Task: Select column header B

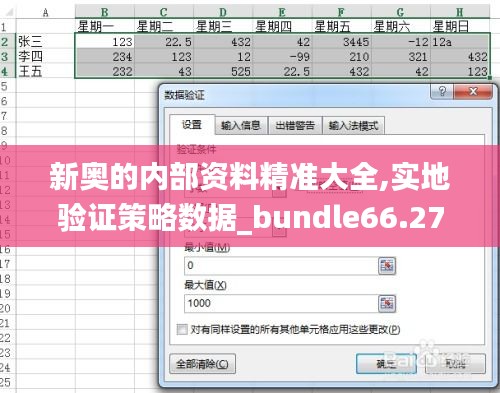Action: 104,13
